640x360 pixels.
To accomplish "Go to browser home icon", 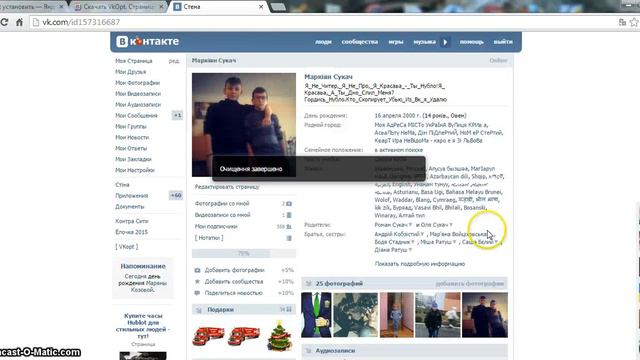I will point(19,22).
